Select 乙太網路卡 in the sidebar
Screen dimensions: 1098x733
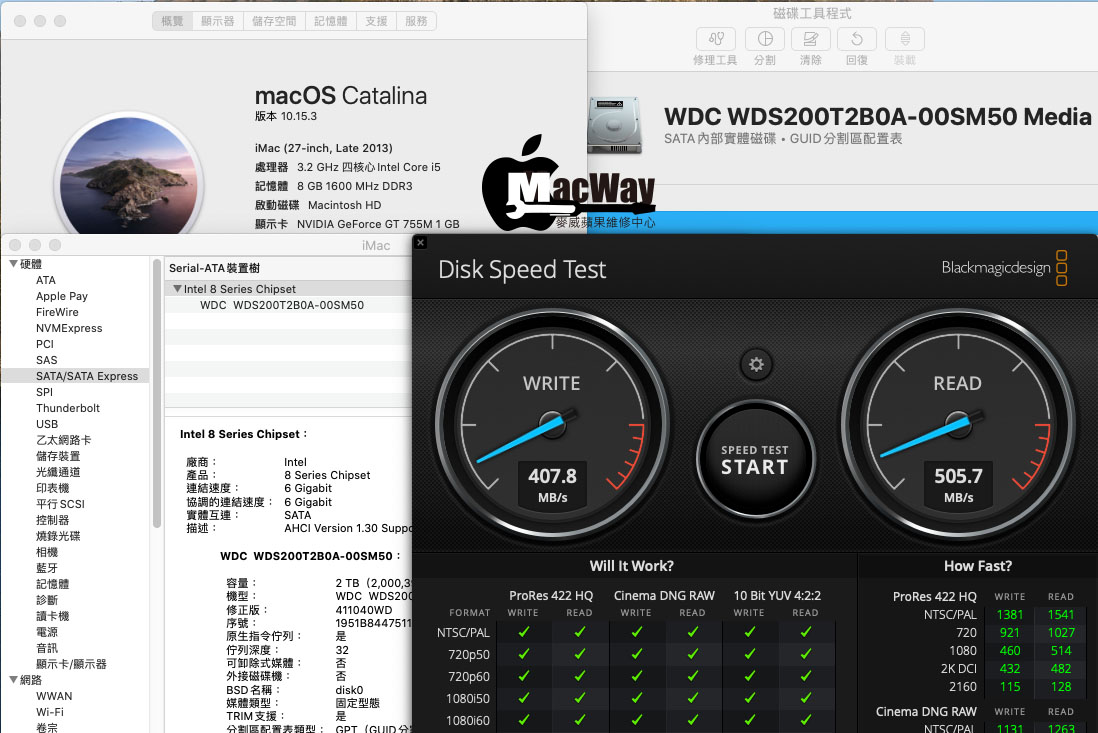pos(64,440)
